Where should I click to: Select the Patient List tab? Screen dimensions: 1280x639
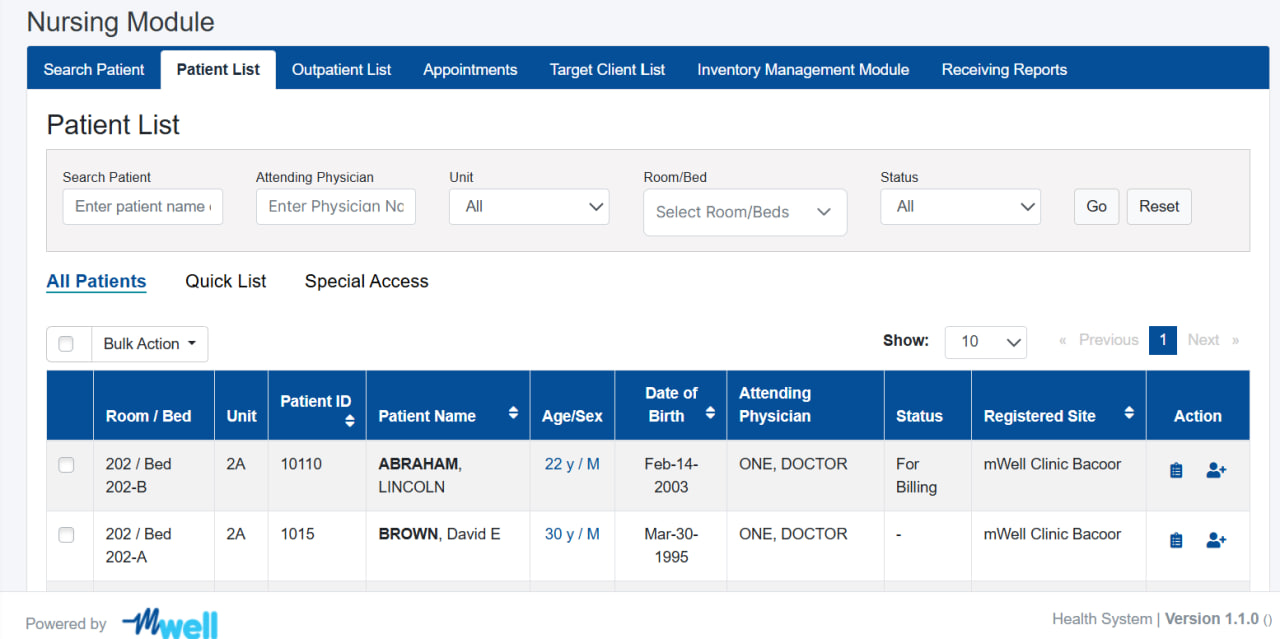coord(218,69)
